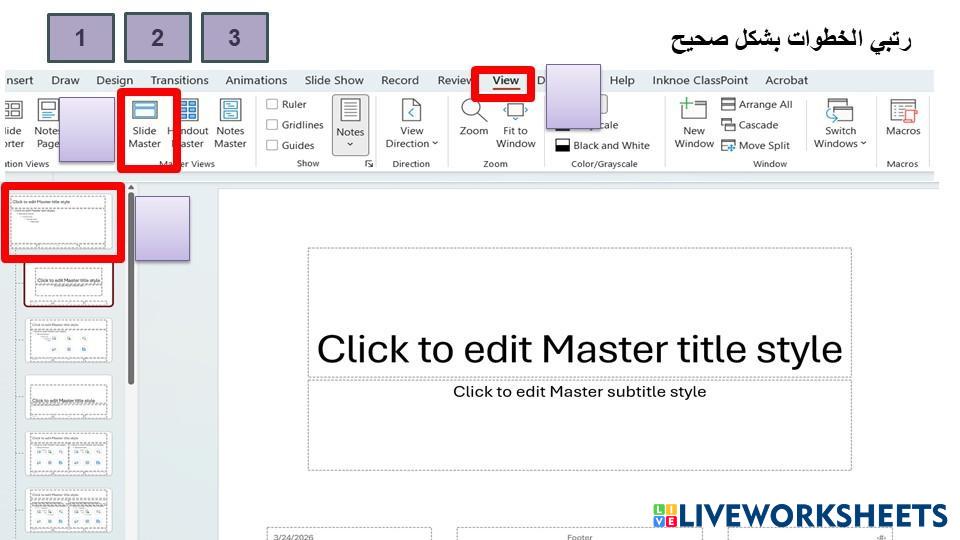Expand the View Direction dropdown

point(411,123)
